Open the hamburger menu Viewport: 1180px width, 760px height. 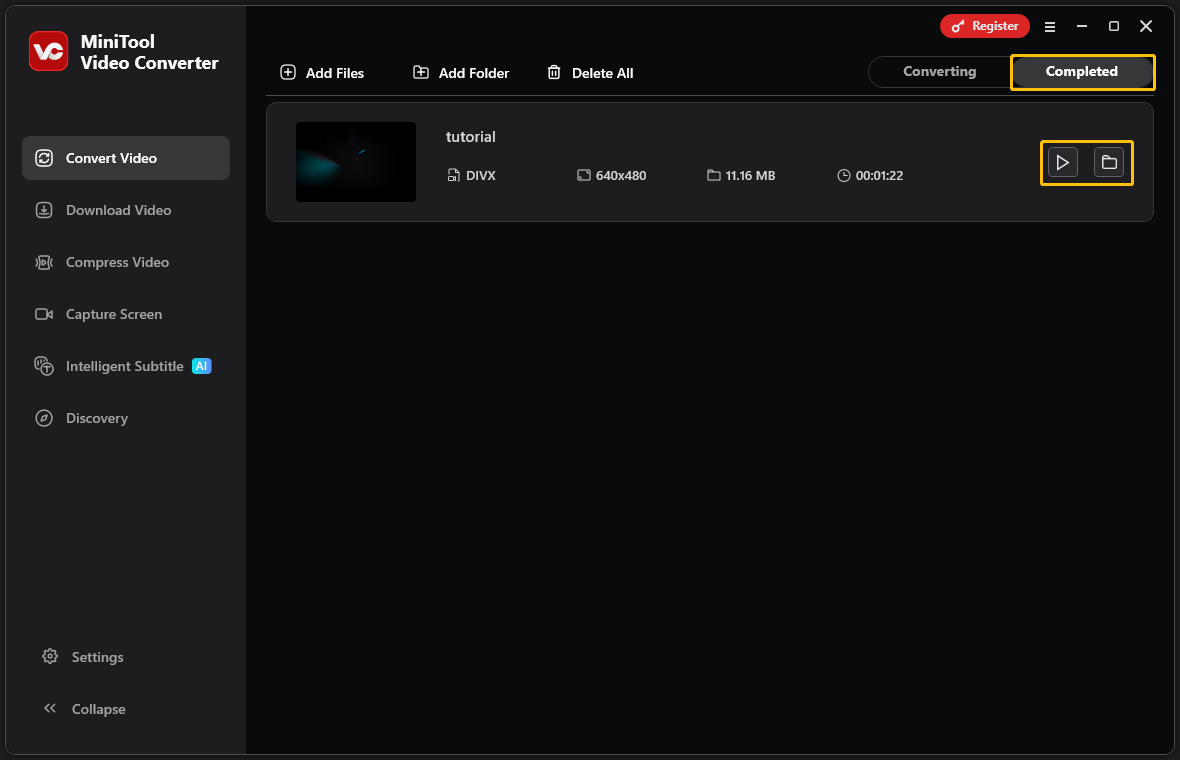pyautogui.click(x=1049, y=27)
